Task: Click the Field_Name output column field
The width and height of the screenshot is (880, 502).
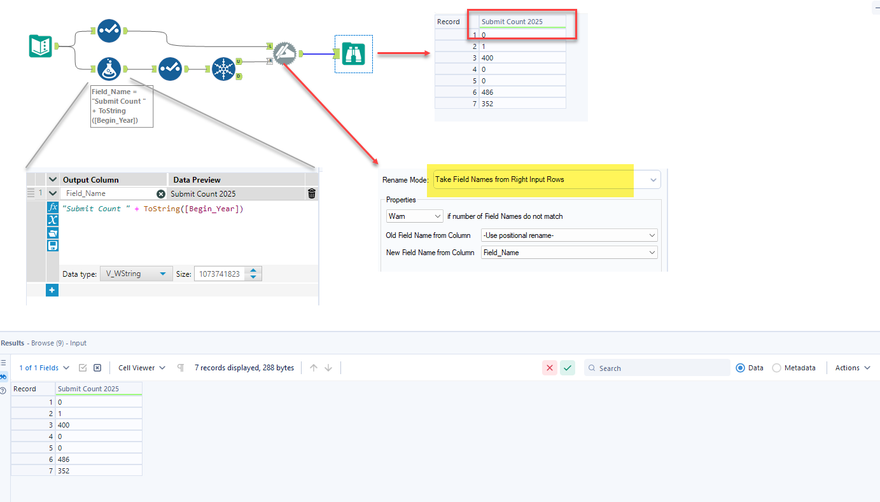Action: [x=108, y=194]
